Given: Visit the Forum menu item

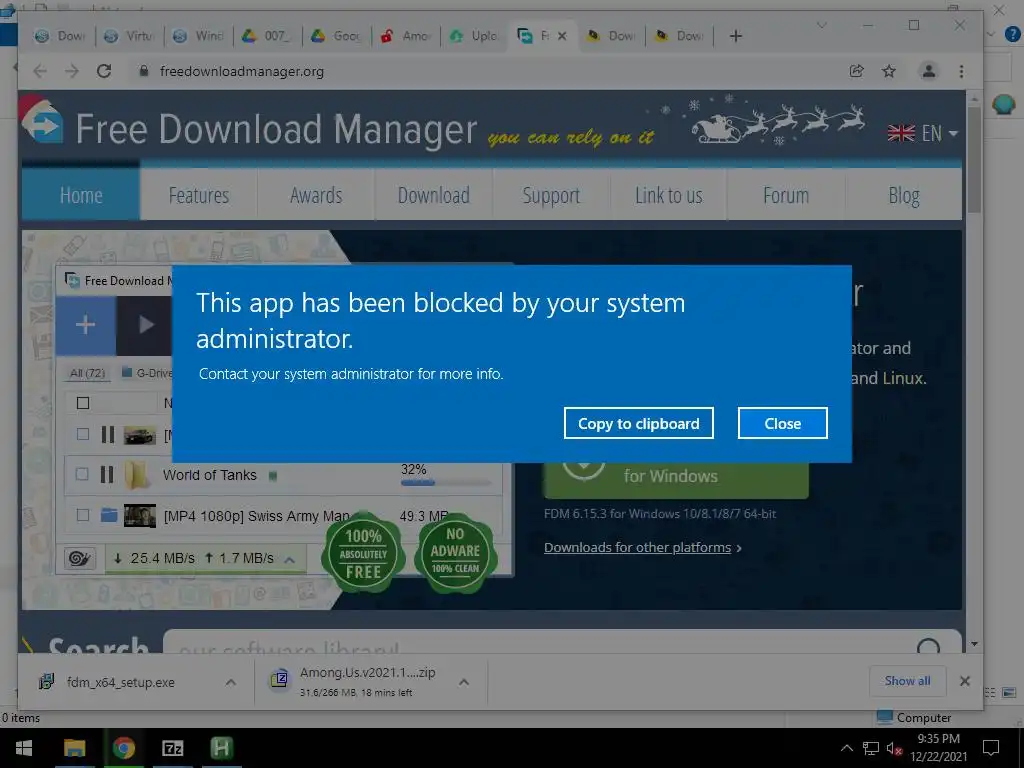Looking at the screenshot, I should (786, 195).
